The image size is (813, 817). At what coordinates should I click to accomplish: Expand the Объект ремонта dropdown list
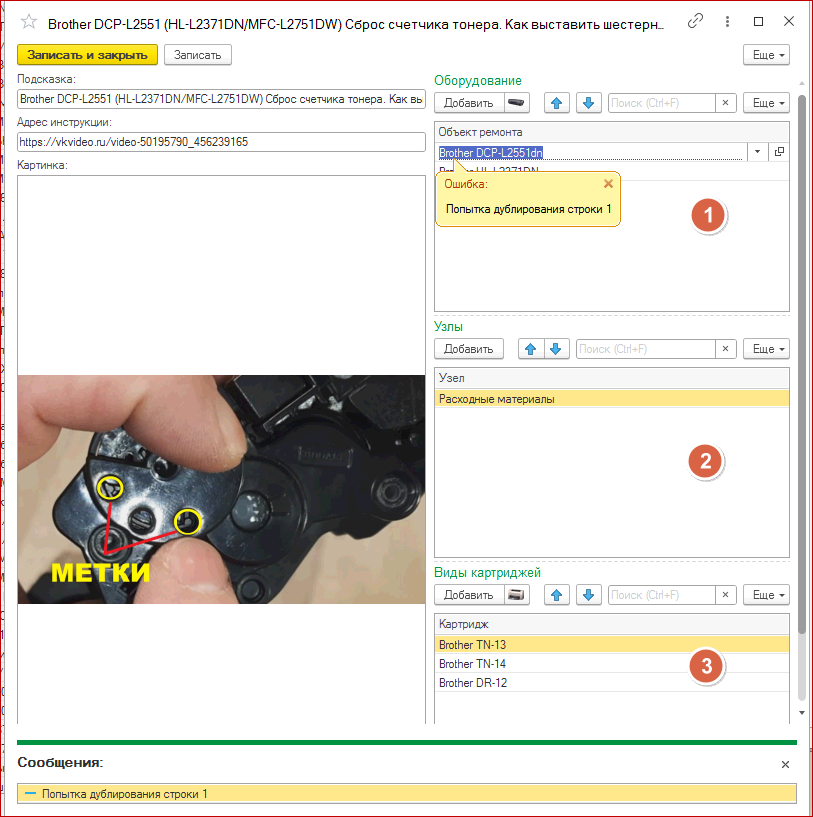(757, 152)
